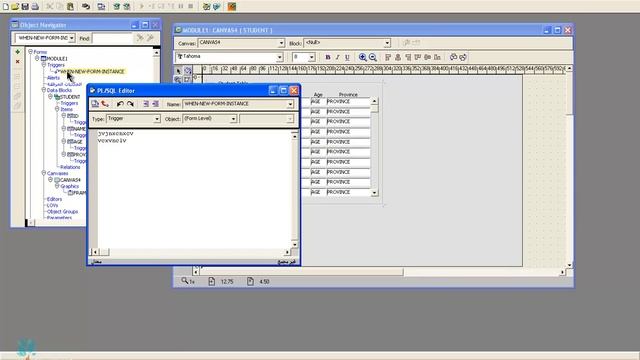Collapse the Forms root node

(30, 52)
